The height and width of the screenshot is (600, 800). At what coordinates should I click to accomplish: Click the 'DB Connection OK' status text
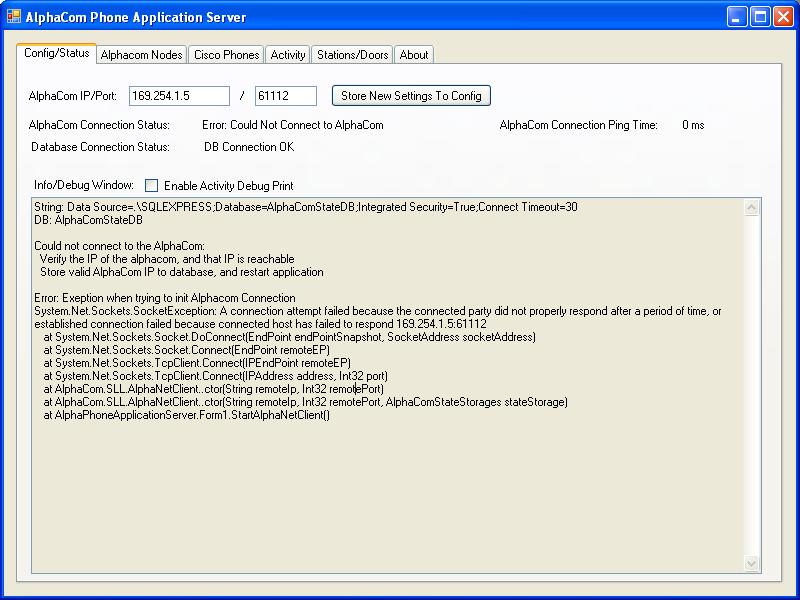point(249,146)
